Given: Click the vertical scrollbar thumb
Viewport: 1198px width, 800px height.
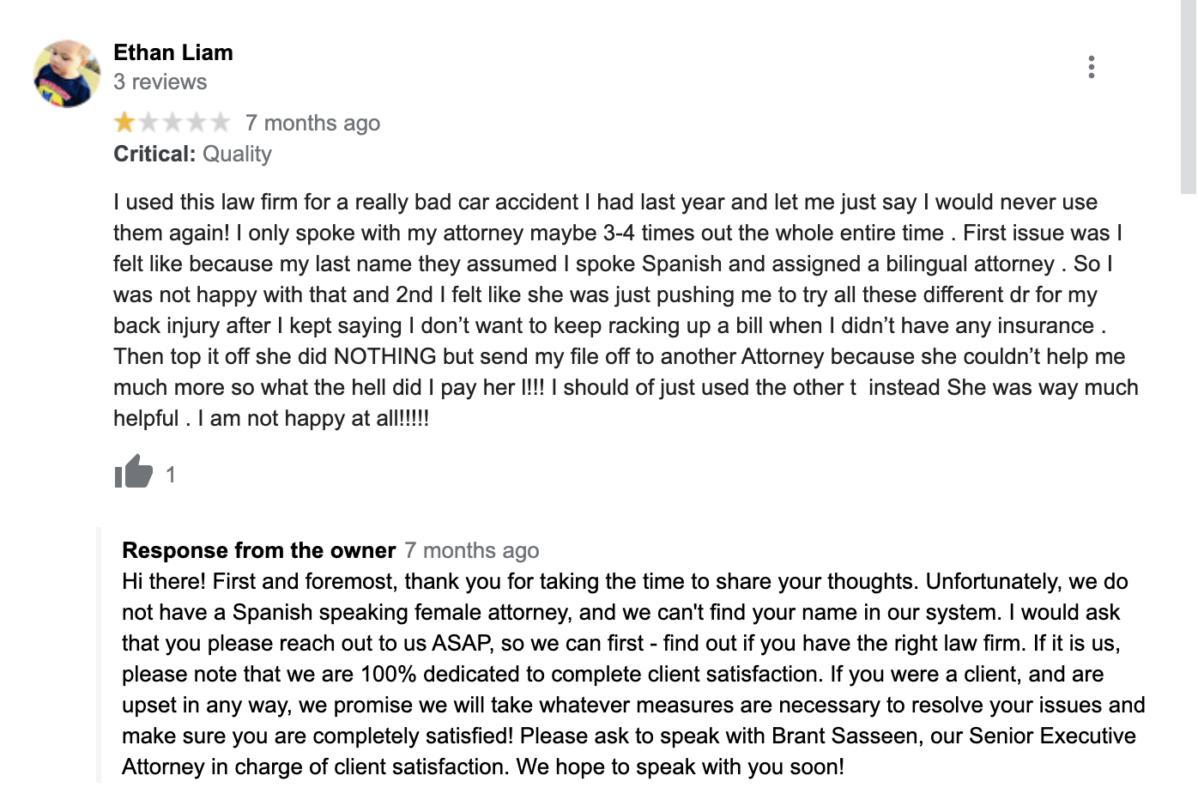Looking at the screenshot, I should 1188,96.
